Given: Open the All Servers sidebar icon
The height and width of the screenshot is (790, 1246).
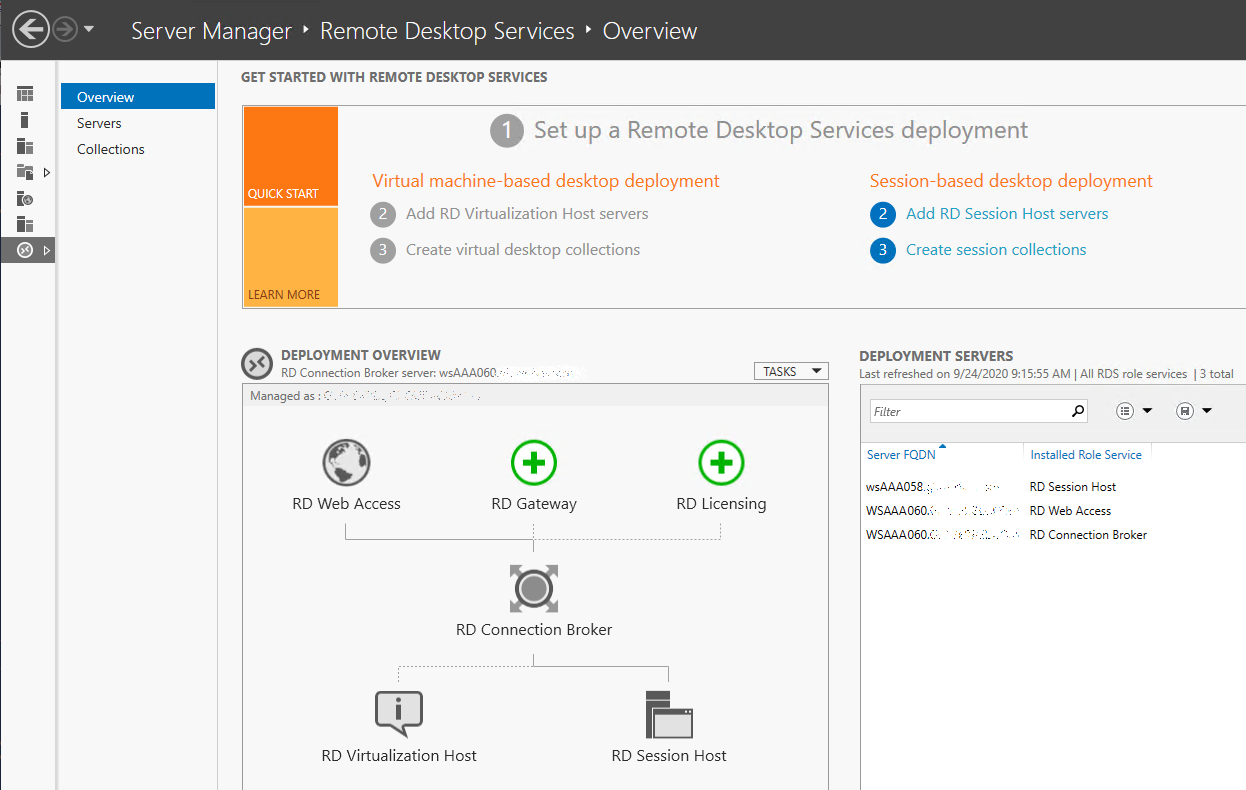Looking at the screenshot, I should [25, 146].
